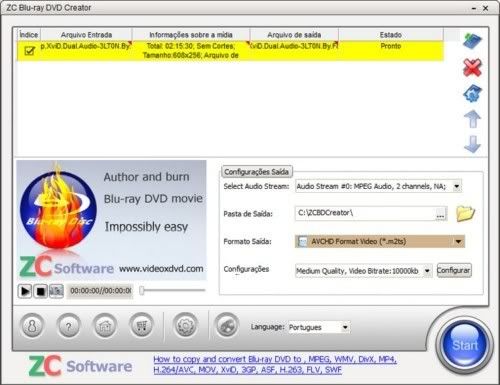Uncheck the file row checkbox
The height and width of the screenshot is (385, 500).
tap(30, 51)
